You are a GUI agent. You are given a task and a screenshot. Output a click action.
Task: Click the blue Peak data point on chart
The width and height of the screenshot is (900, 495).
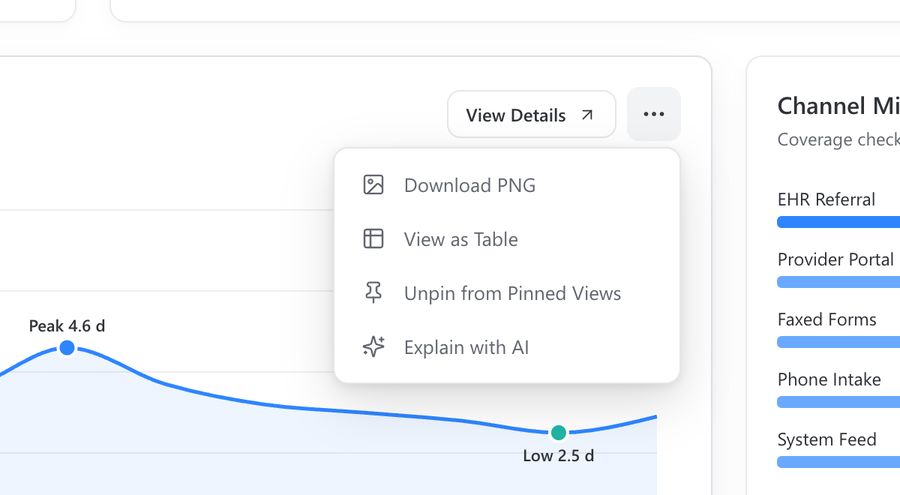point(67,347)
